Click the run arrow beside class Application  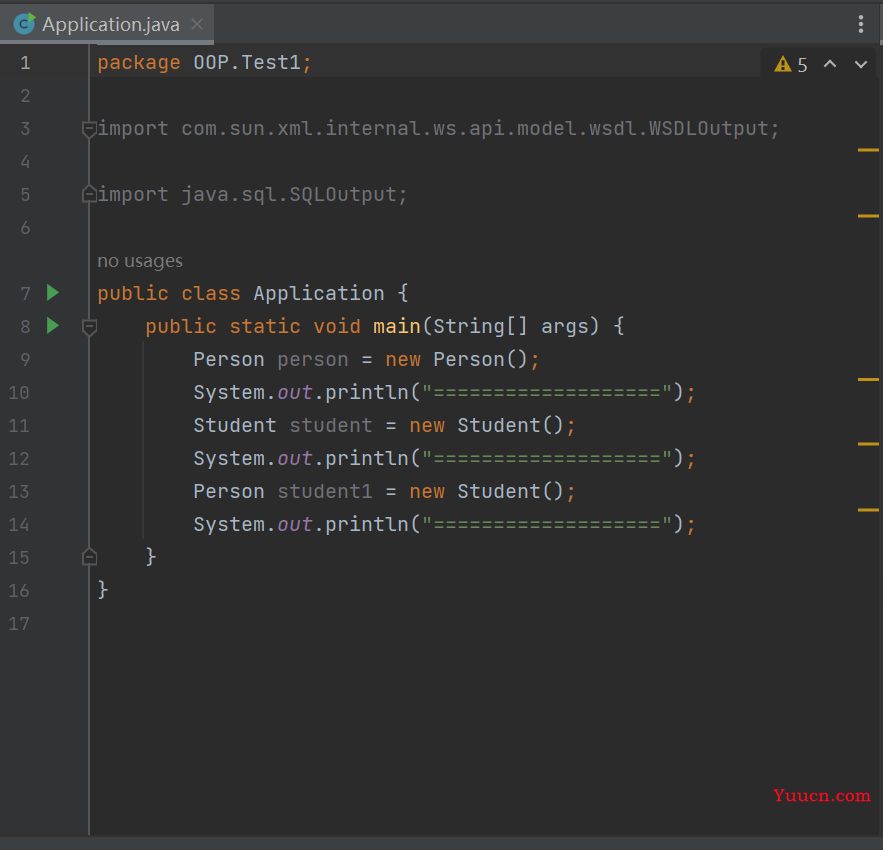coord(52,293)
